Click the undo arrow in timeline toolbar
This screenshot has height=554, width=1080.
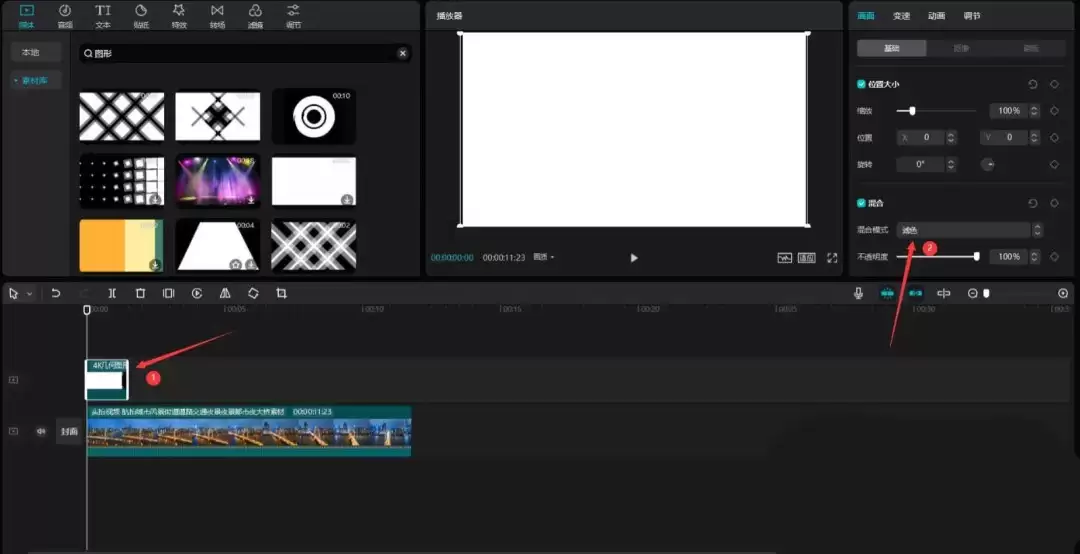56,293
